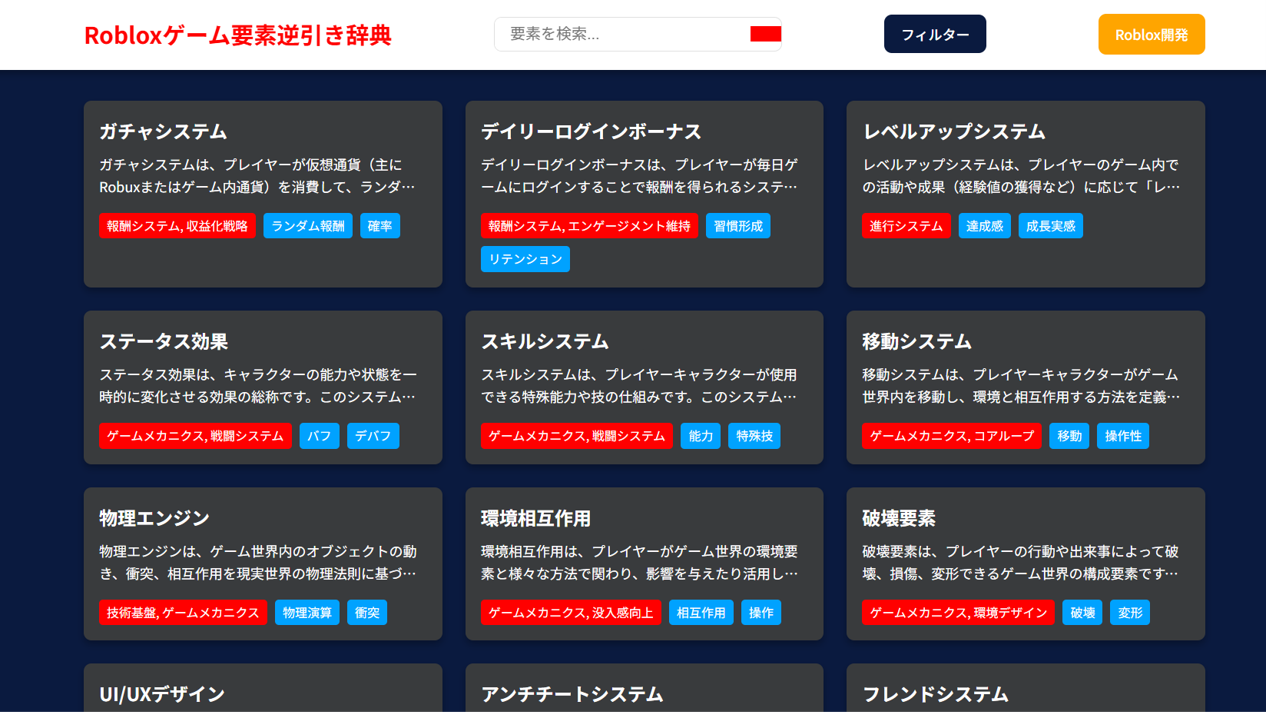Select the 特殊技 tag
This screenshot has width=1266, height=712.
pyautogui.click(x=754, y=436)
